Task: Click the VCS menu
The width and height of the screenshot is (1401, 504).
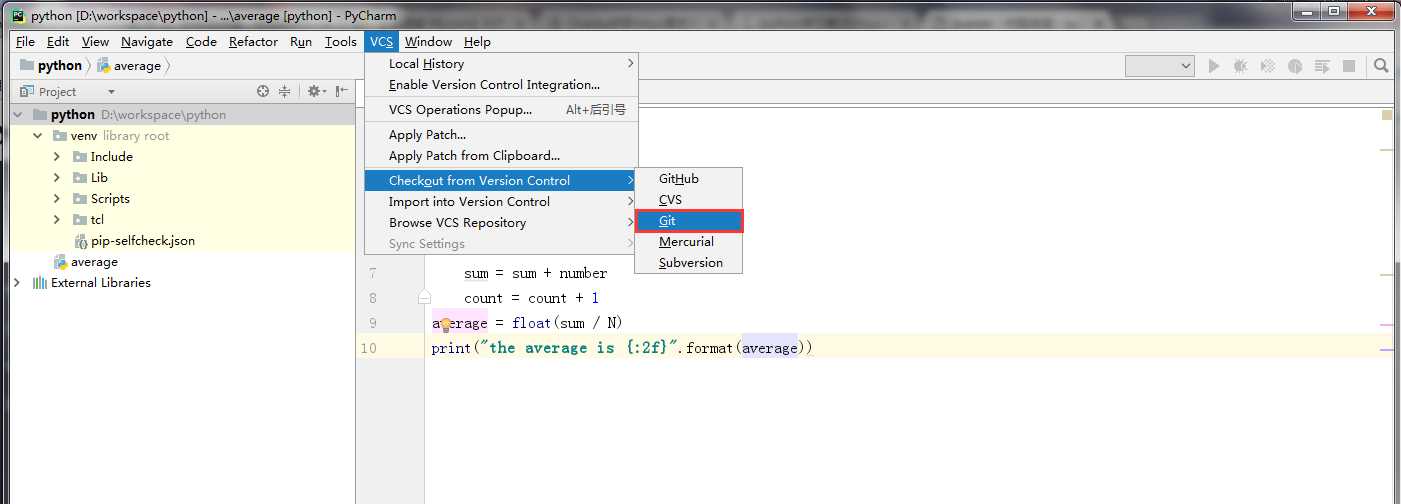Action: click(381, 42)
